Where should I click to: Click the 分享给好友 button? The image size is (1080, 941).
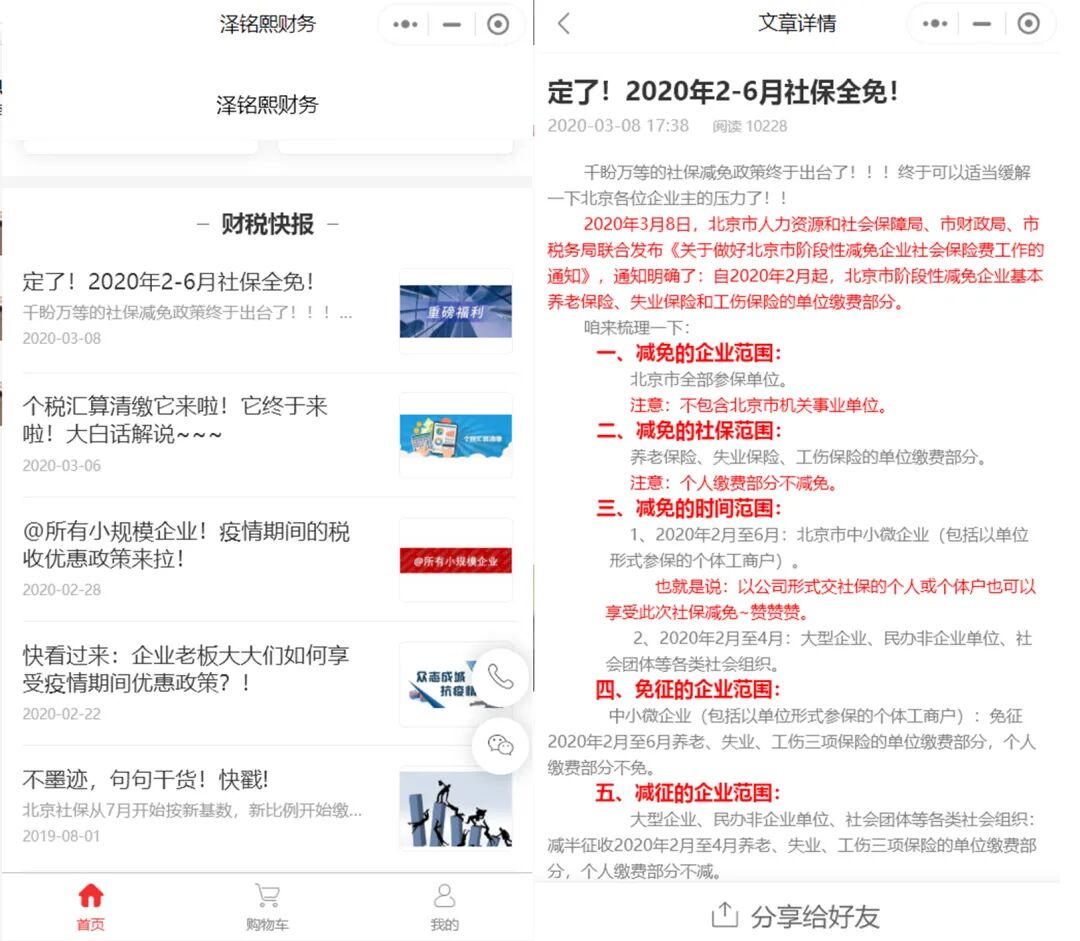click(x=797, y=916)
